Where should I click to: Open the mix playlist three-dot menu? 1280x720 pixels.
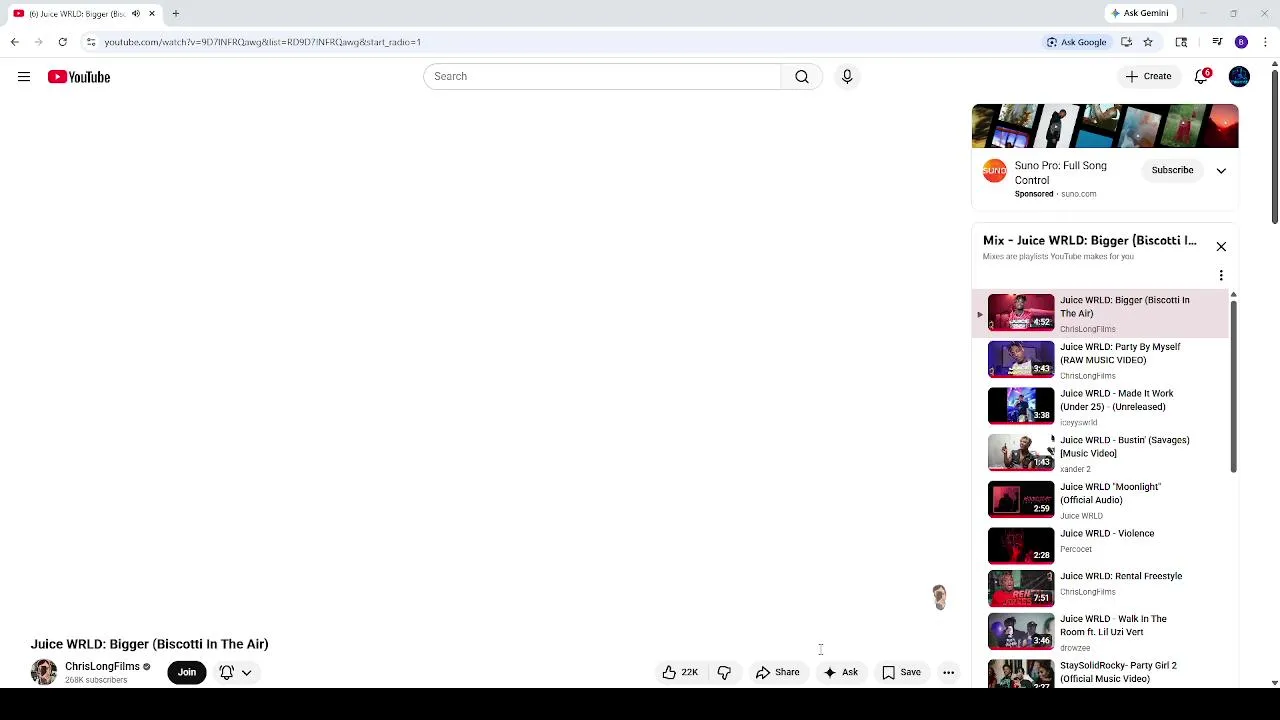1221,275
